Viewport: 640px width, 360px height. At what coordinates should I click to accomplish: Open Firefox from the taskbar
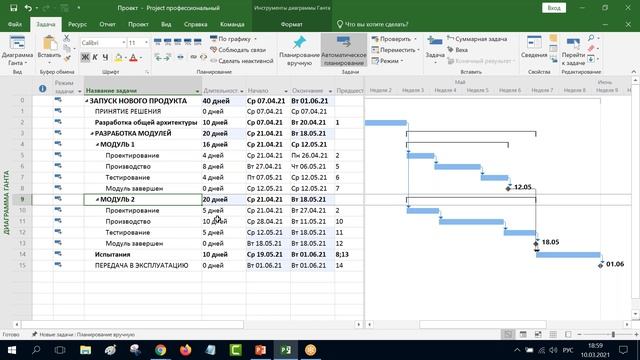point(185,350)
